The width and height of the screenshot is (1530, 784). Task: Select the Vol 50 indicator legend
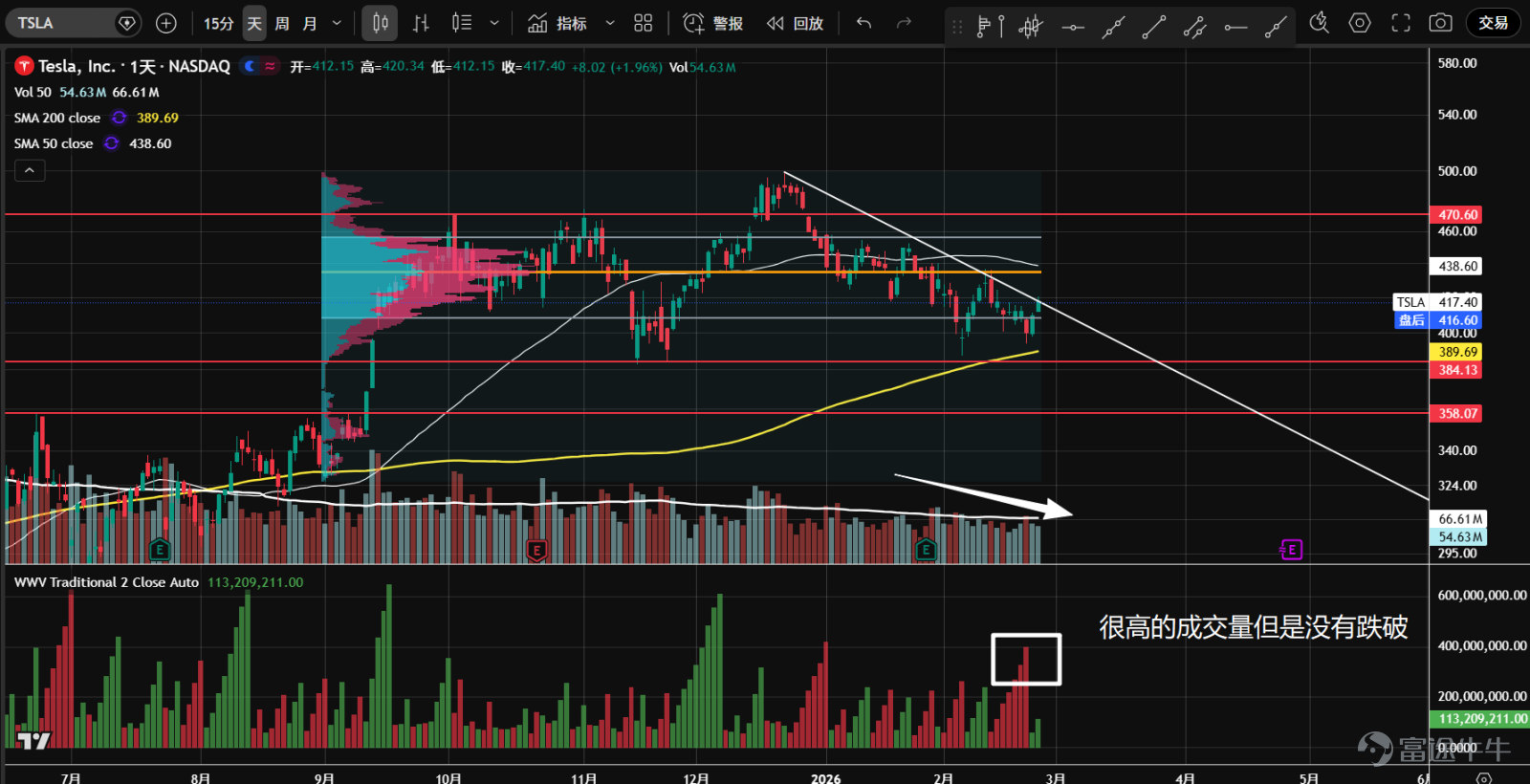pos(33,92)
